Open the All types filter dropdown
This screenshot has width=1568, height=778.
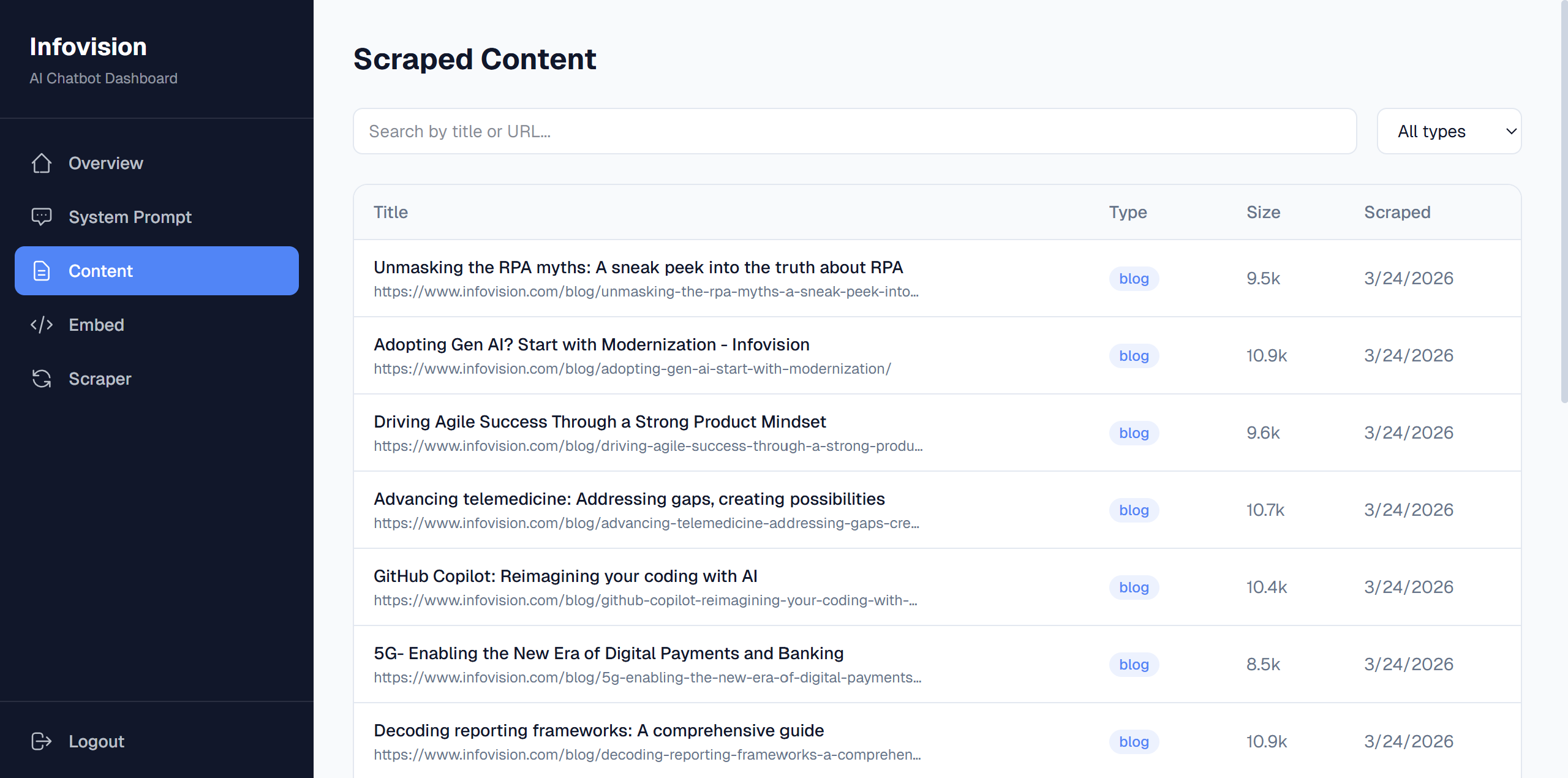point(1431,131)
